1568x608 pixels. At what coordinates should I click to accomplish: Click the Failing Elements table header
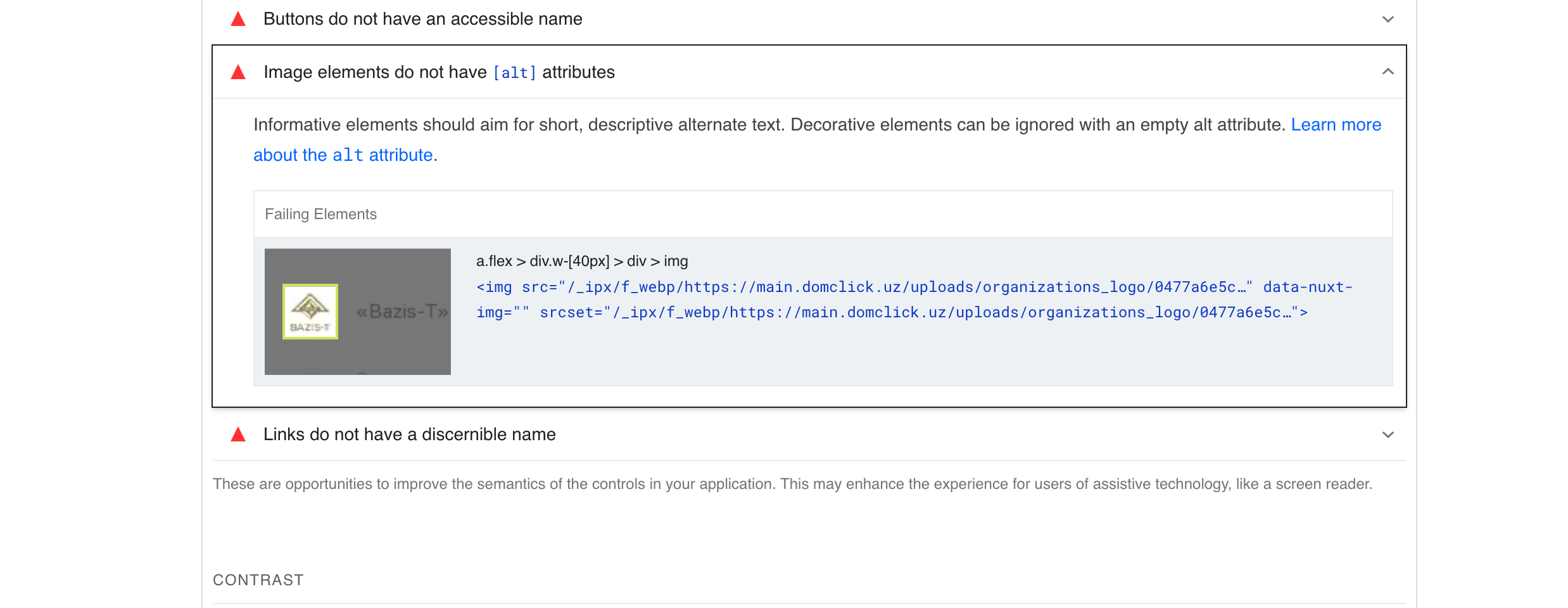tap(320, 214)
